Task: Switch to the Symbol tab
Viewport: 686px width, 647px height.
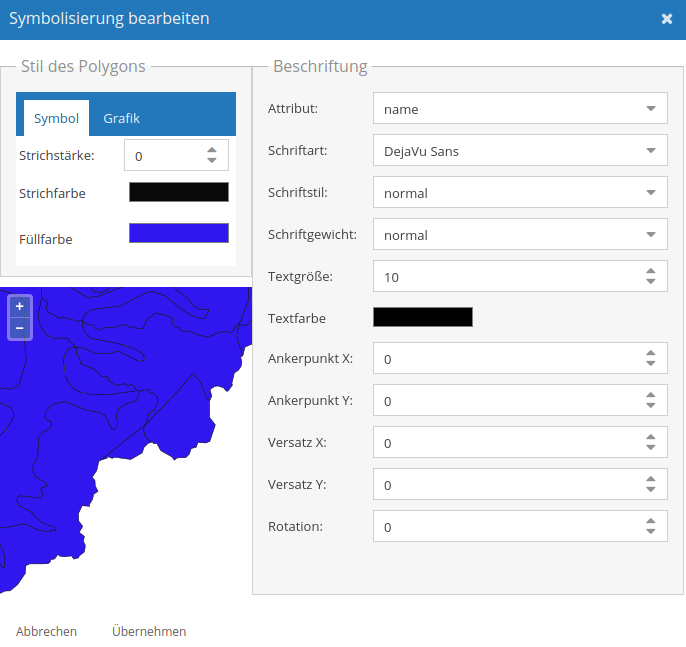Action: (56, 118)
